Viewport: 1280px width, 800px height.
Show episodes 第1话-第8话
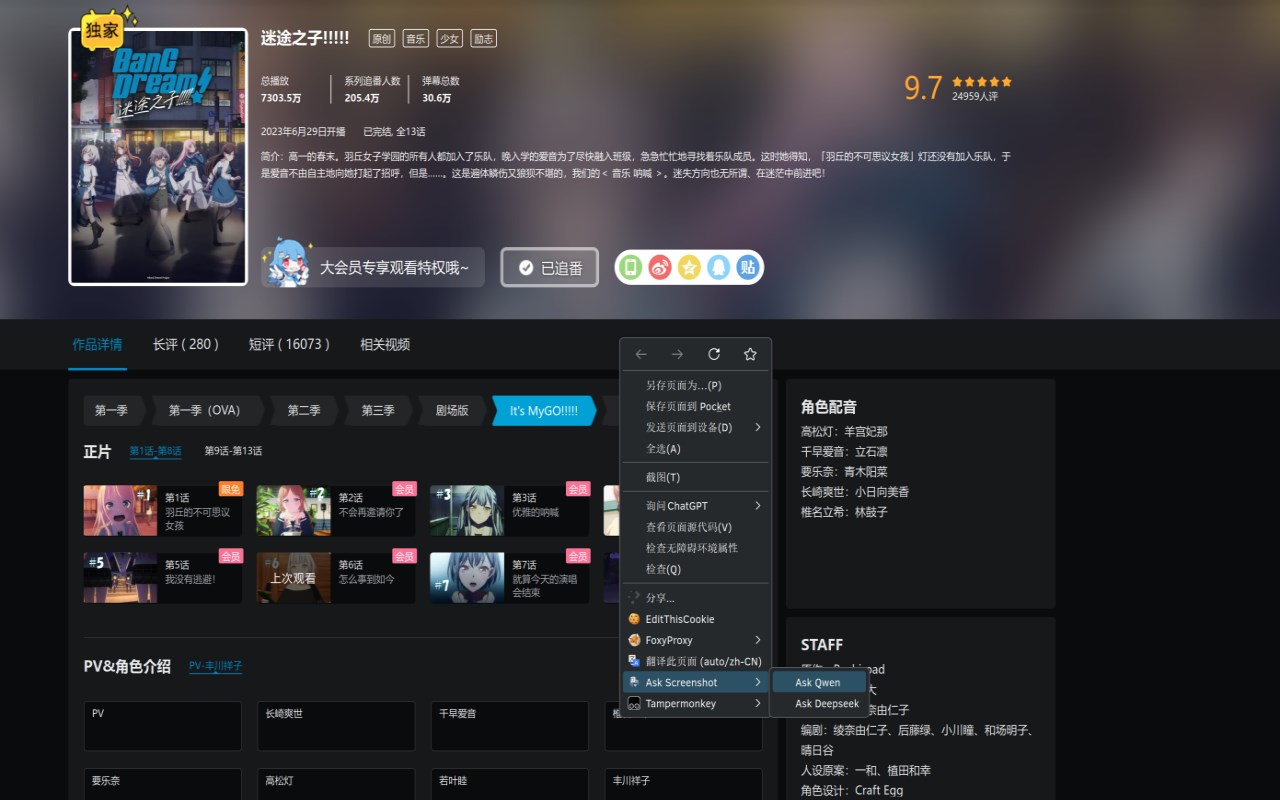click(155, 451)
